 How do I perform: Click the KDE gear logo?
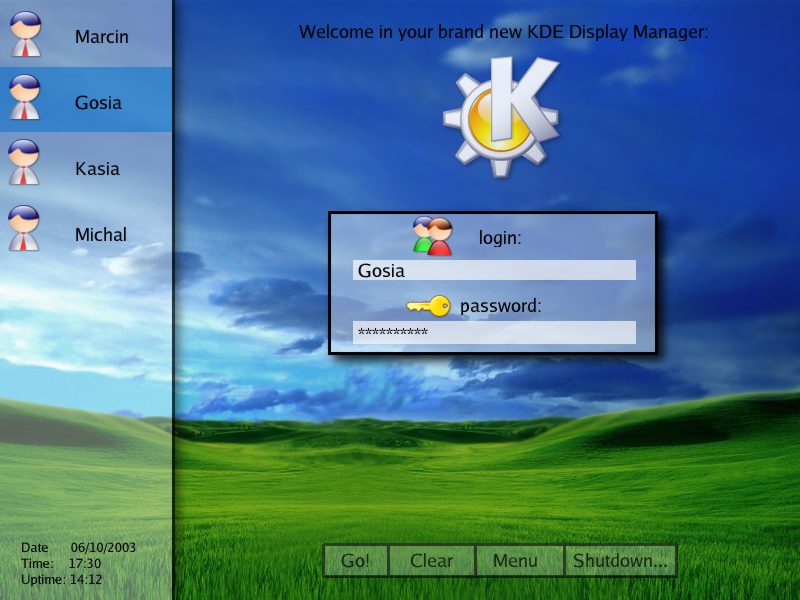[x=502, y=117]
